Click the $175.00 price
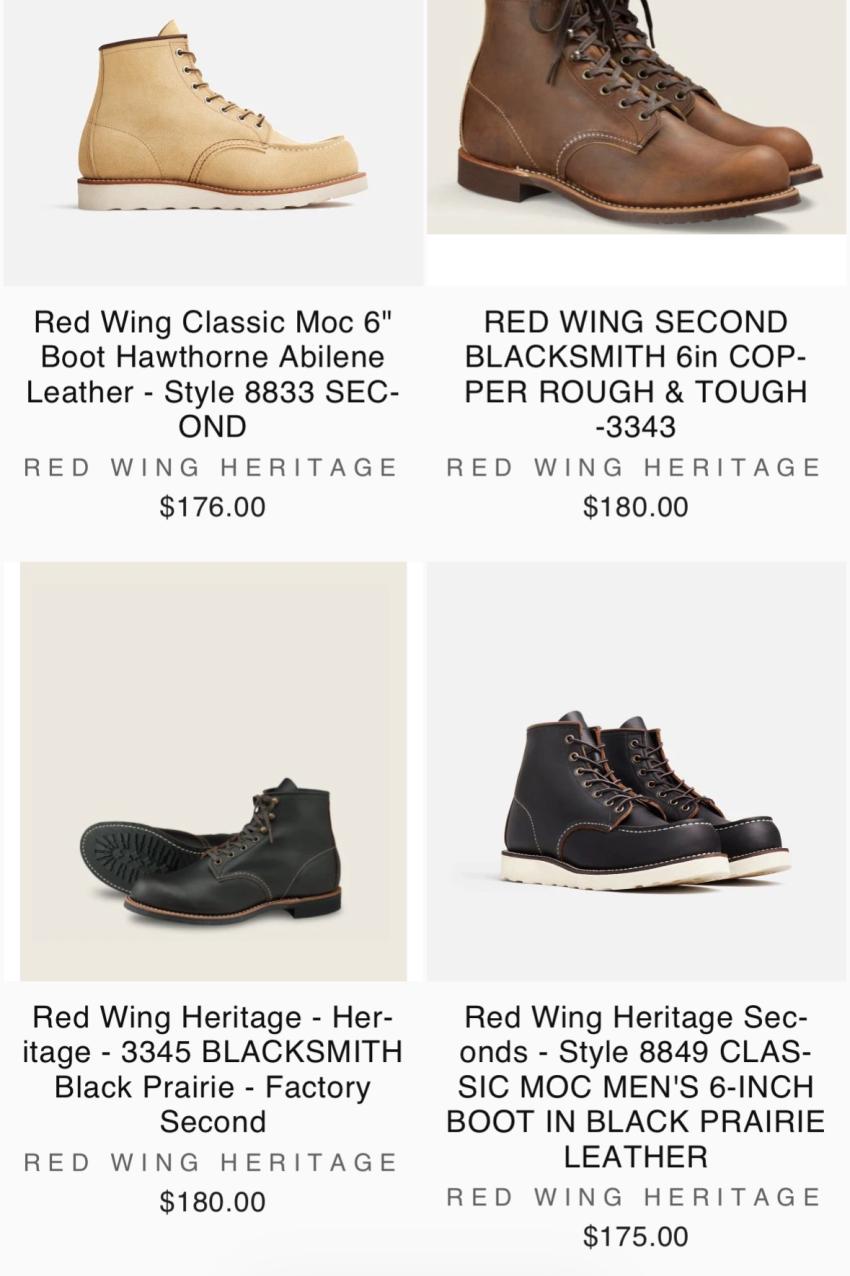Viewport: 850px width, 1276px height. click(x=636, y=1237)
